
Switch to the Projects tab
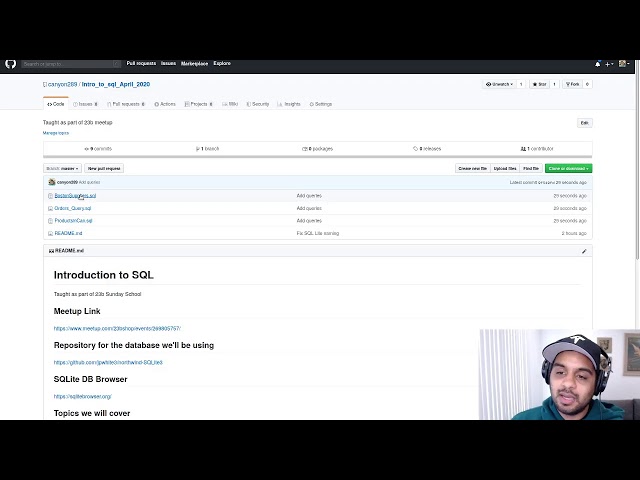pyautogui.click(x=198, y=104)
